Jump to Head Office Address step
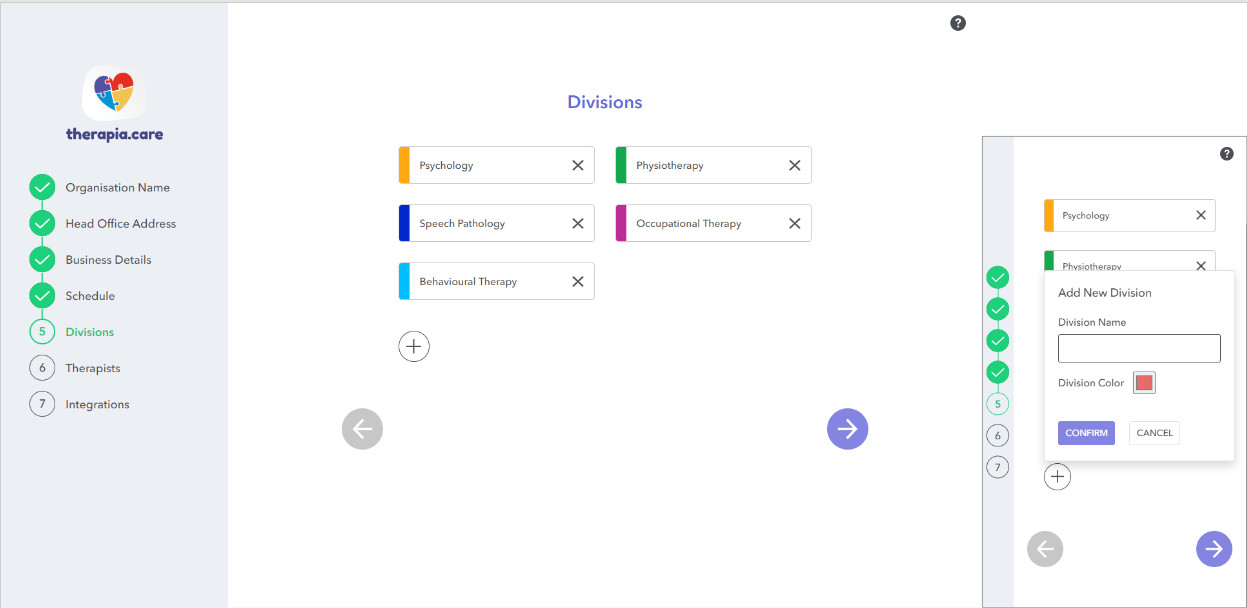The image size is (1248, 608). 120,224
